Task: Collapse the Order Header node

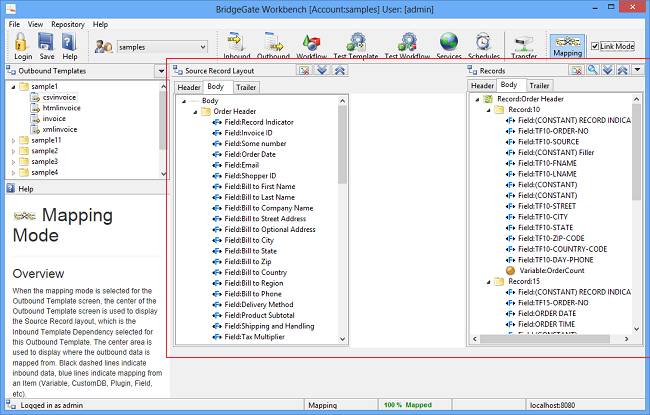Action: point(195,112)
